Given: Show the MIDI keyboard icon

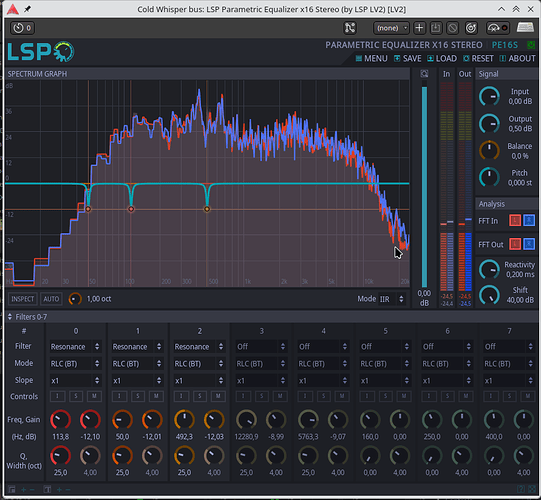Looking at the screenshot, I should 525,28.
